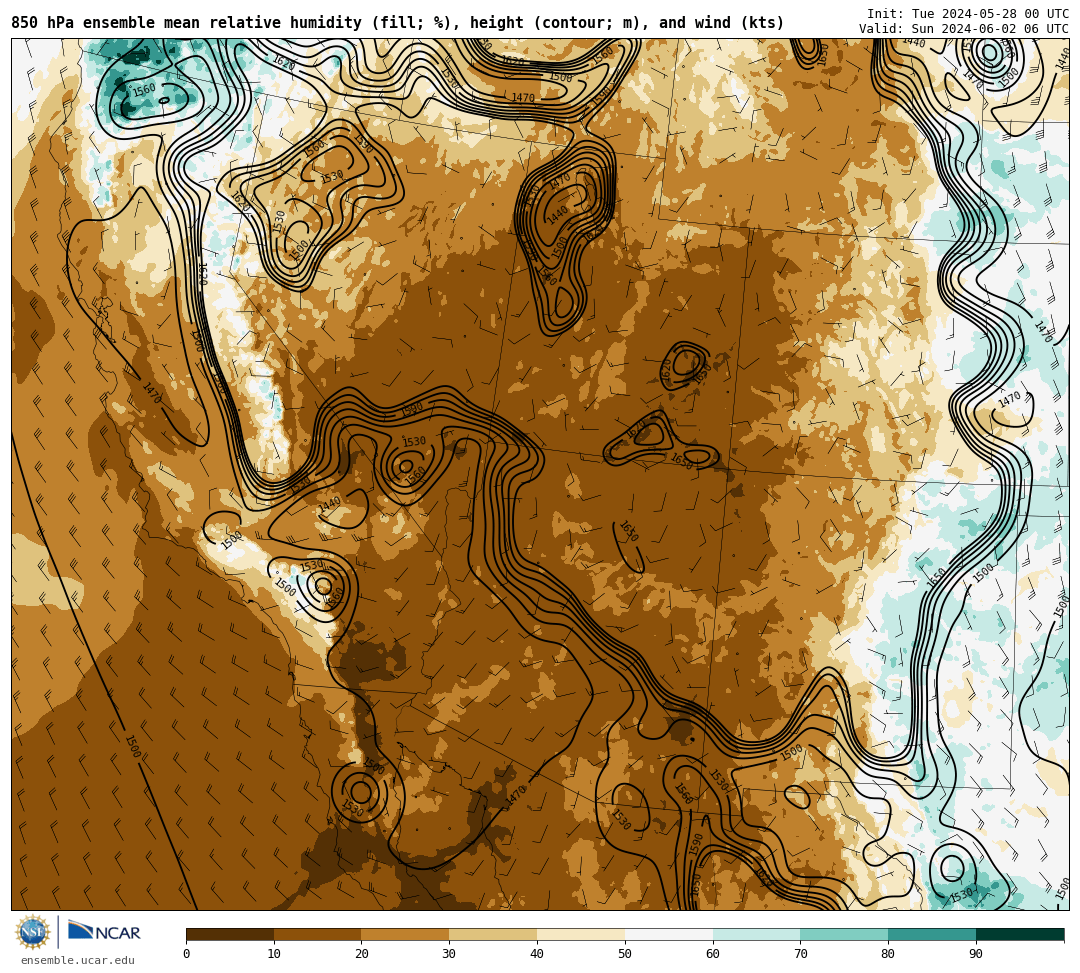Pick the brown 10–20% colorbar segment

318,934
